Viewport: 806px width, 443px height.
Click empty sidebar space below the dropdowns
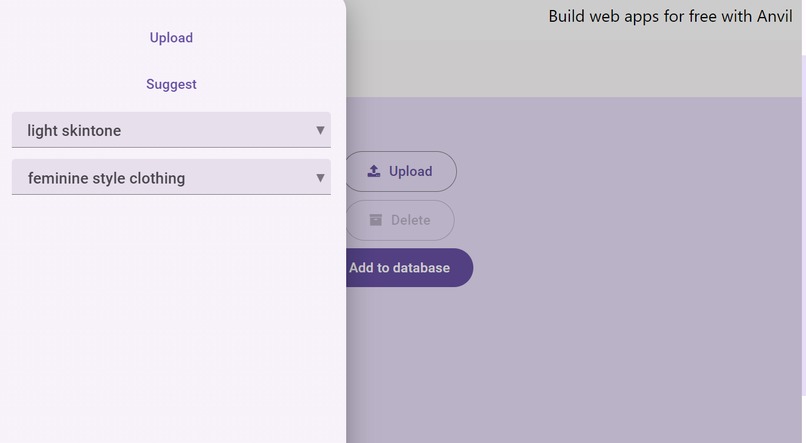[171, 319]
